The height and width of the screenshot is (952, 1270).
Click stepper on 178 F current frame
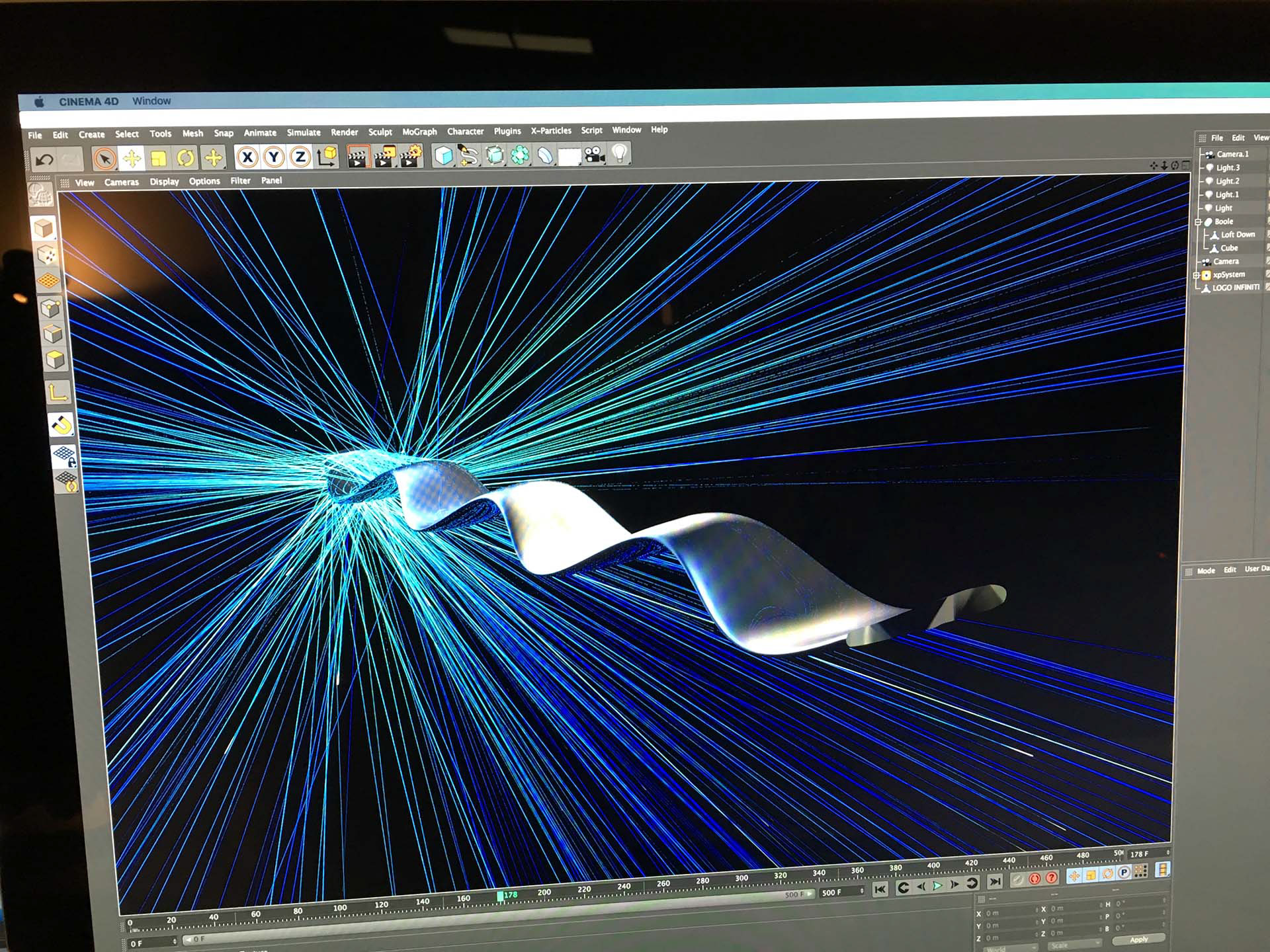[x=1167, y=852]
